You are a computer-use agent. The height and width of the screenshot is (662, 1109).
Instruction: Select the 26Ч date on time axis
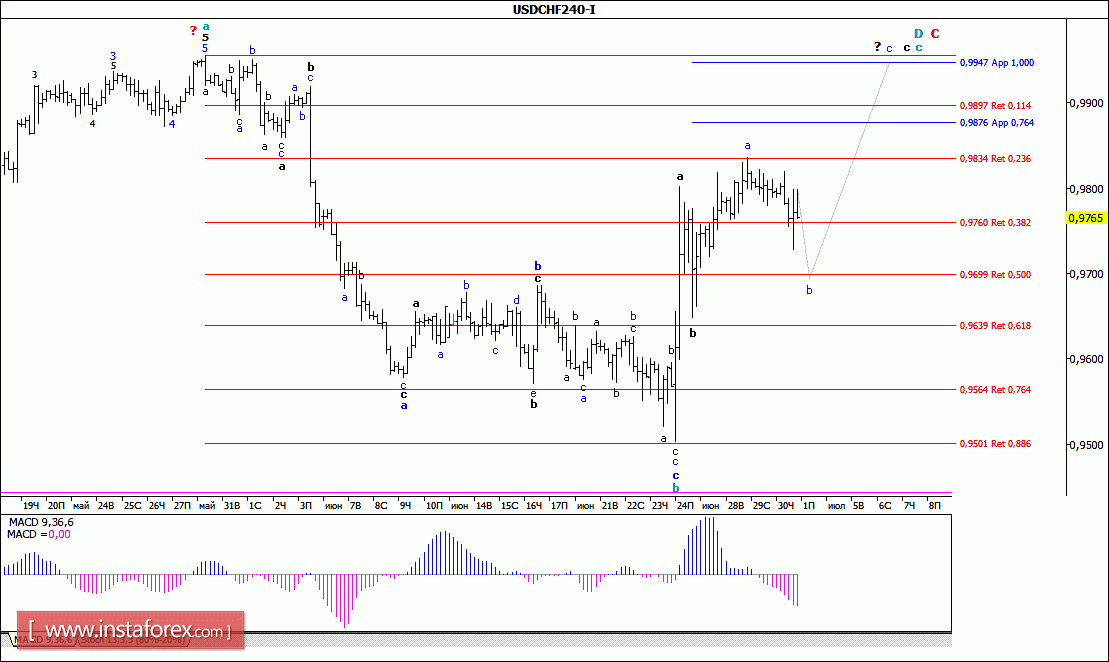(156, 506)
